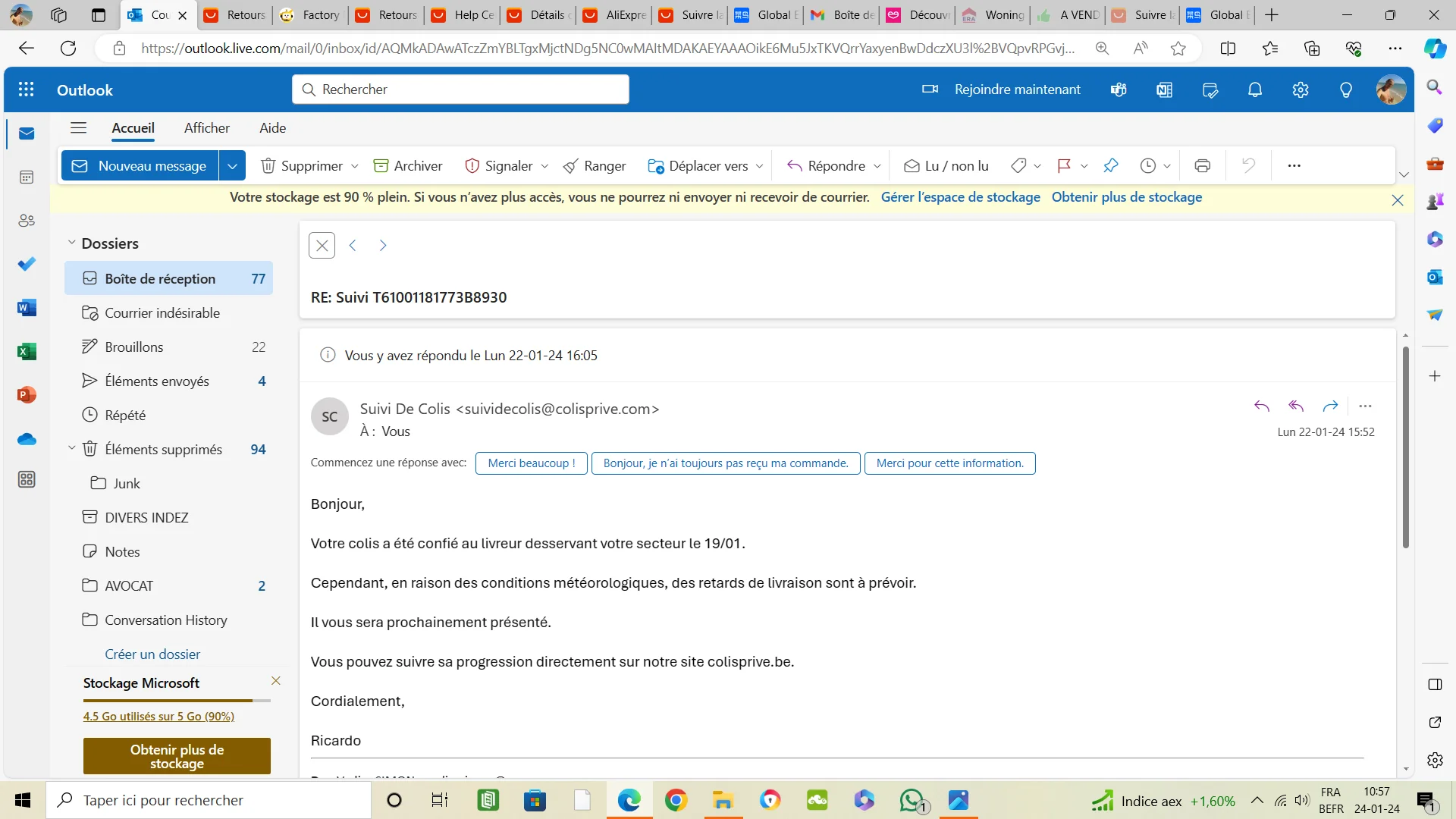1456x819 pixels.
Task: Open the Aide tab
Action: [x=273, y=127]
